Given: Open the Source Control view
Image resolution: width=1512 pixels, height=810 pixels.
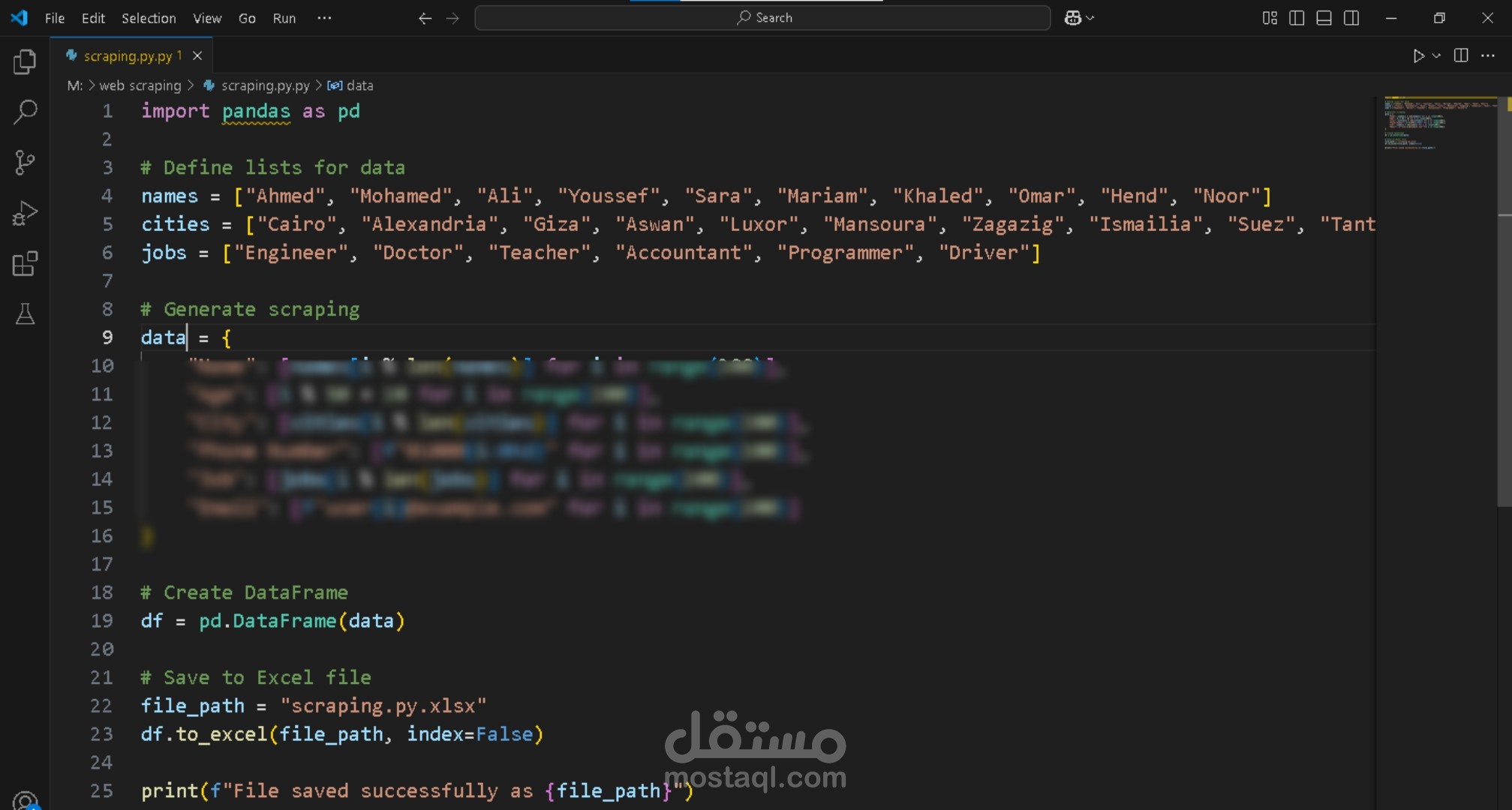Looking at the screenshot, I should 25,163.
